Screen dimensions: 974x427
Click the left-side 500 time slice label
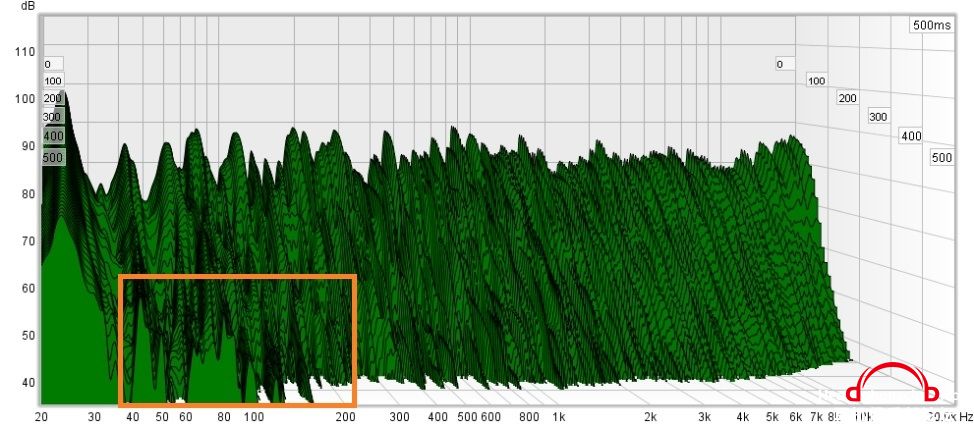coord(53,158)
